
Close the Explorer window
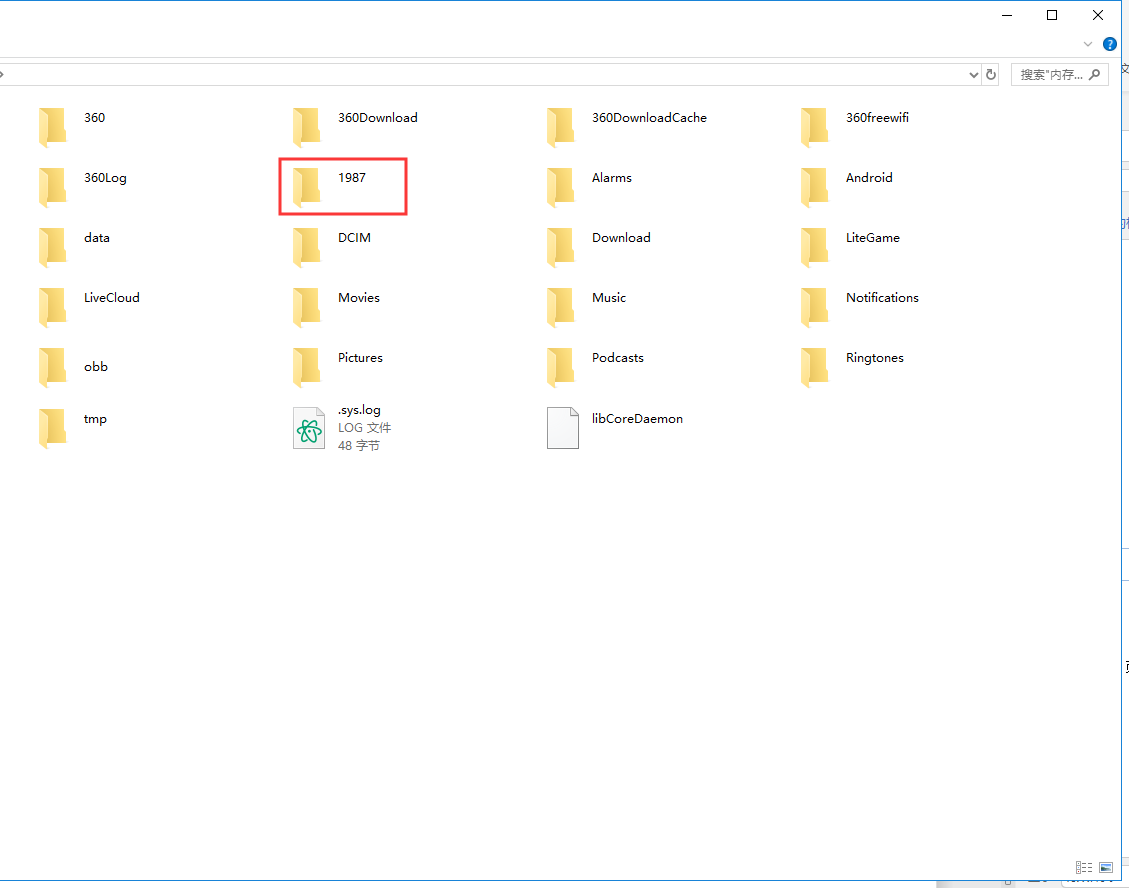[x=1097, y=15]
